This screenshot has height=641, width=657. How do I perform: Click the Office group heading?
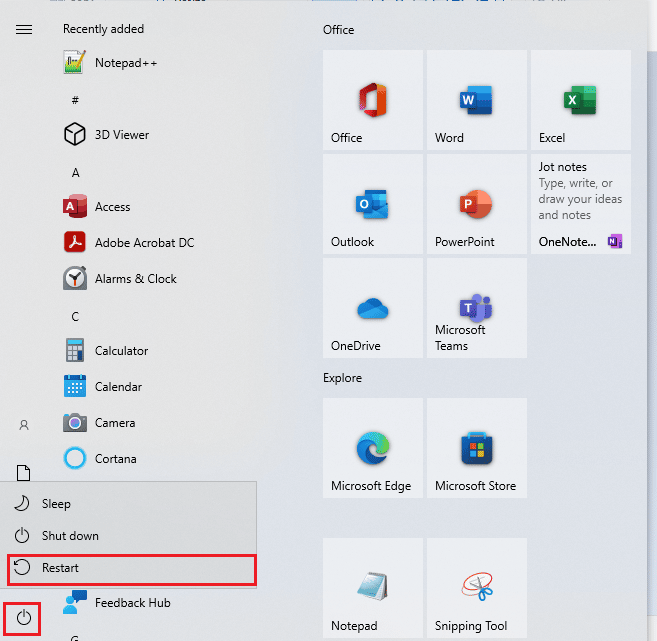[339, 30]
